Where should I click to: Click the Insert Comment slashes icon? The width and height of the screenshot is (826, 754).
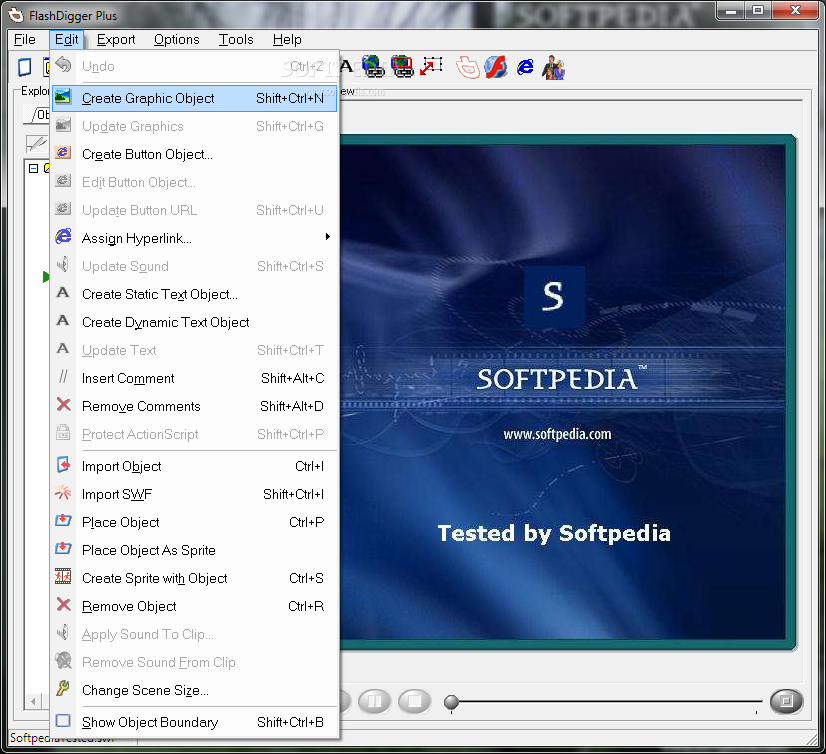tap(63, 376)
